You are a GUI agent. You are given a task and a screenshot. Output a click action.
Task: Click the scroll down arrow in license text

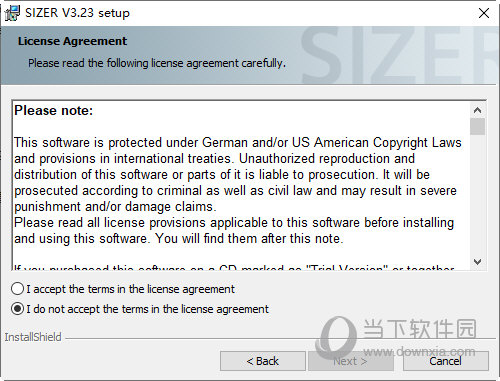tap(477, 262)
